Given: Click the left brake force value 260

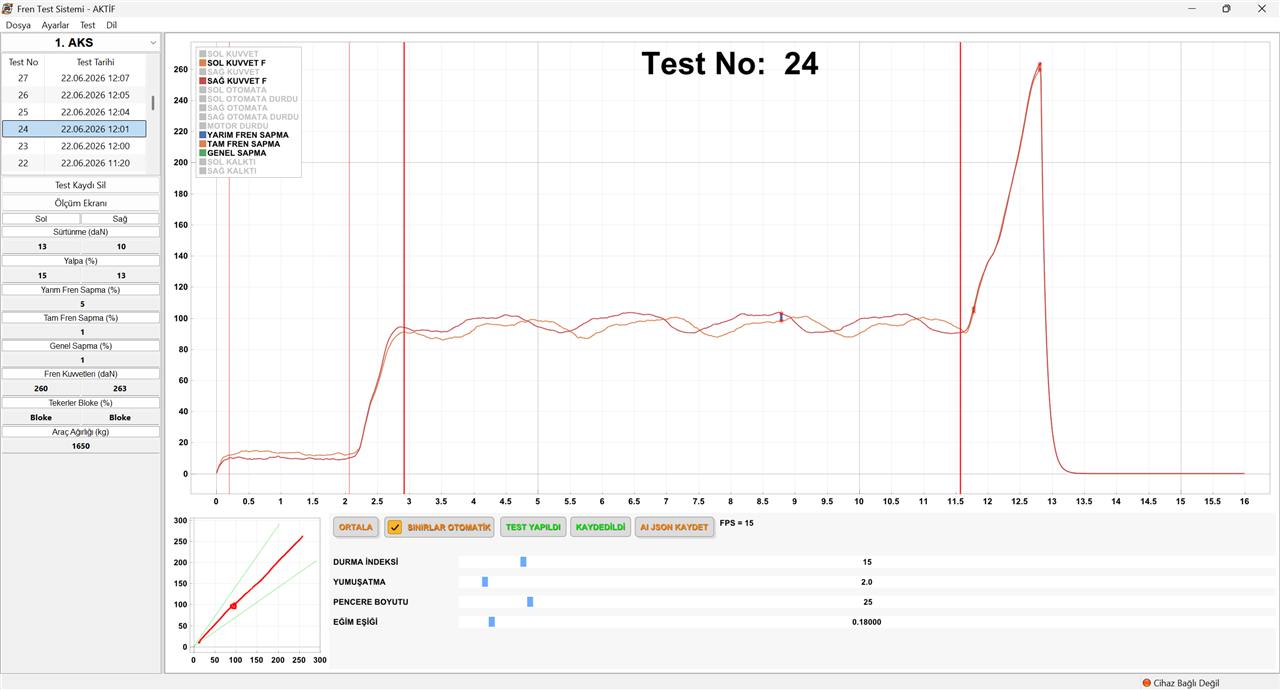Looking at the screenshot, I should 41,388.
